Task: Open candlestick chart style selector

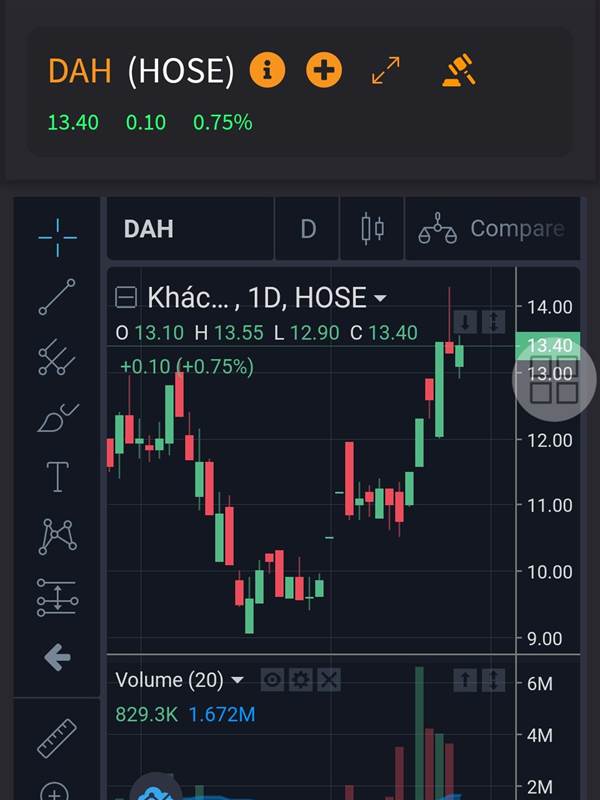Action: click(372, 229)
